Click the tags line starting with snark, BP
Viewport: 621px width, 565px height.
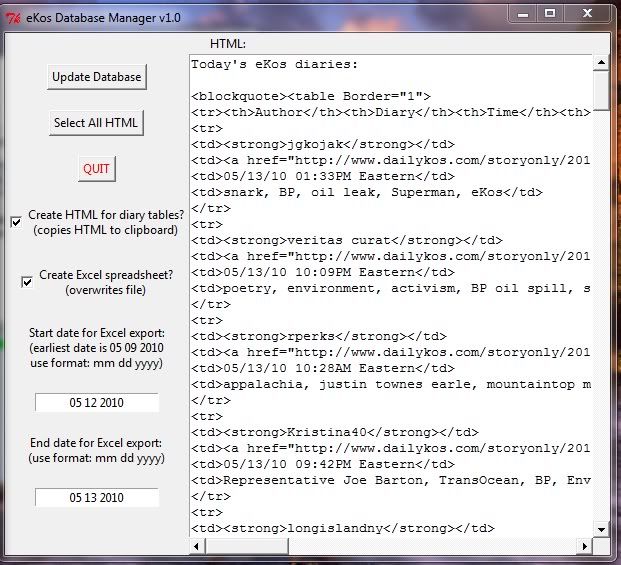click(x=367, y=192)
